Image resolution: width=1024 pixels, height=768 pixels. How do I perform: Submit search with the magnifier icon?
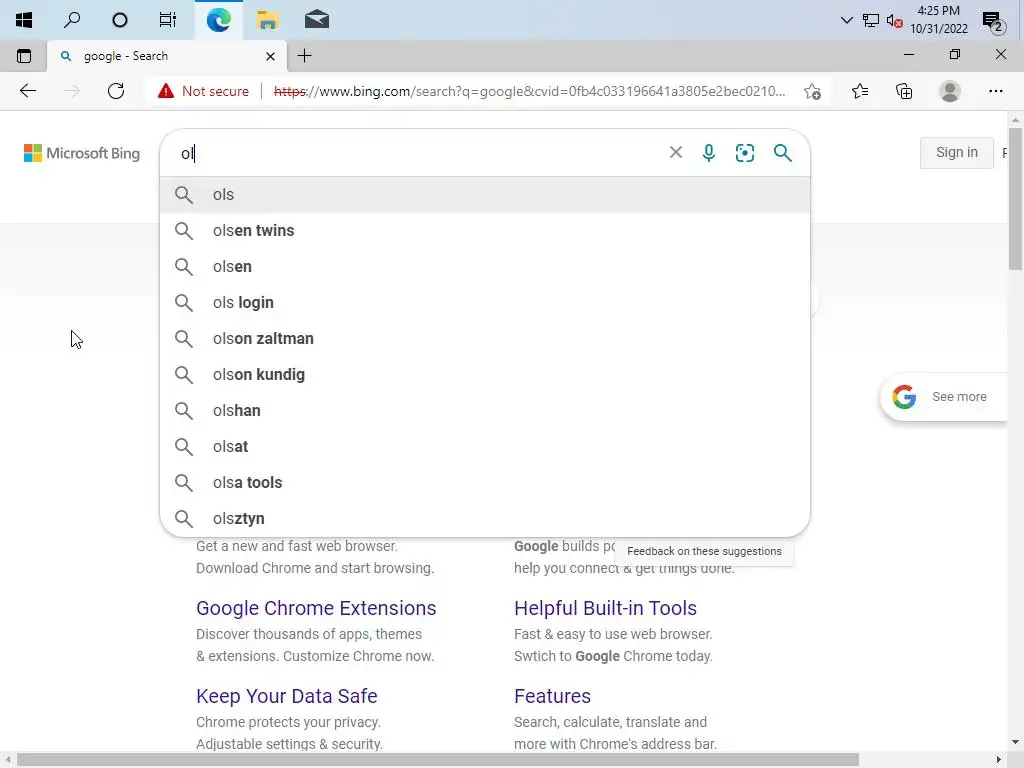click(782, 153)
